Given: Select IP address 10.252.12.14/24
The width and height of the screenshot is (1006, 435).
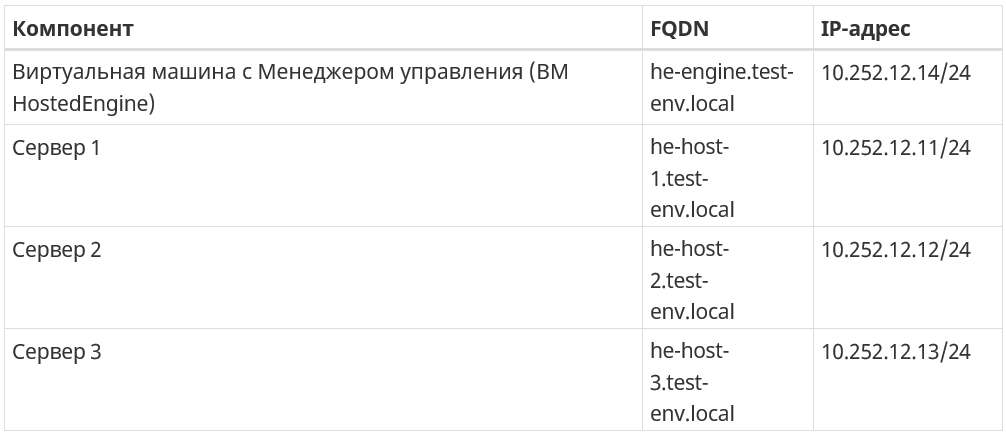Looking at the screenshot, I should (x=896, y=72).
